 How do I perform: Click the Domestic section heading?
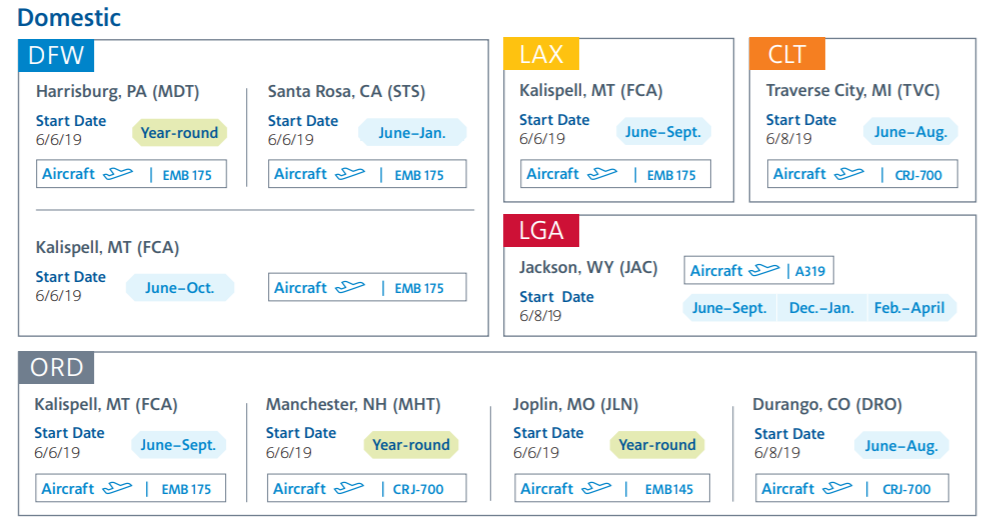coord(69,17)
